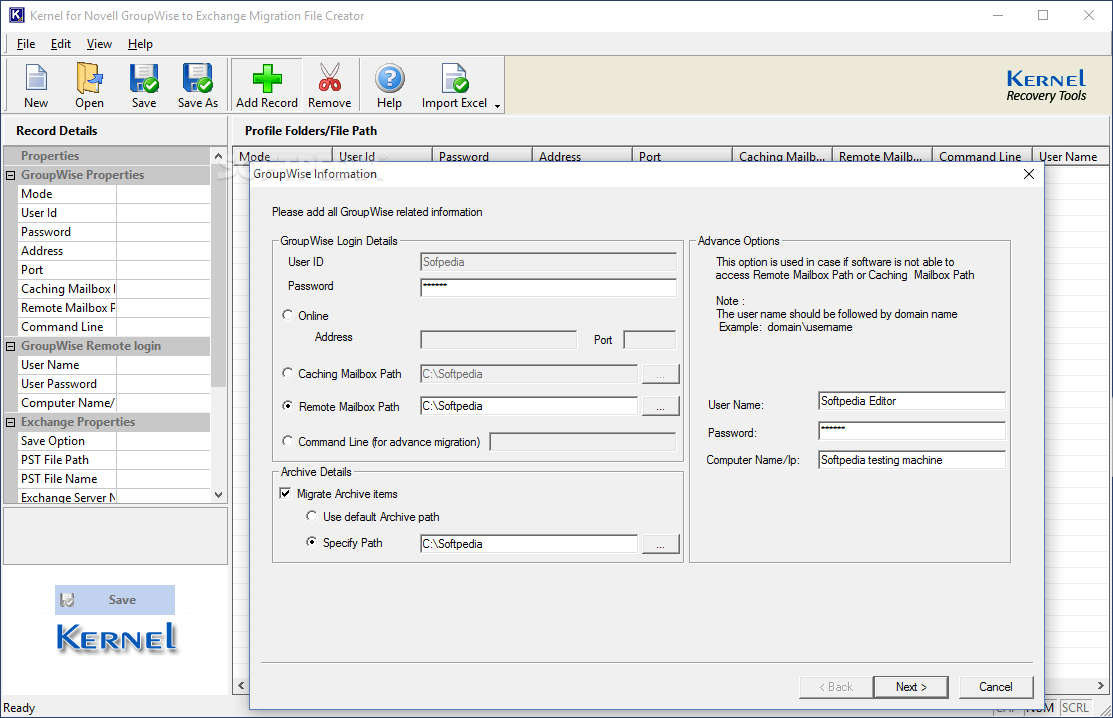The image size is (1113, 718).
Task: Click the Save As toolbar icon
Action: coord(197,79)
